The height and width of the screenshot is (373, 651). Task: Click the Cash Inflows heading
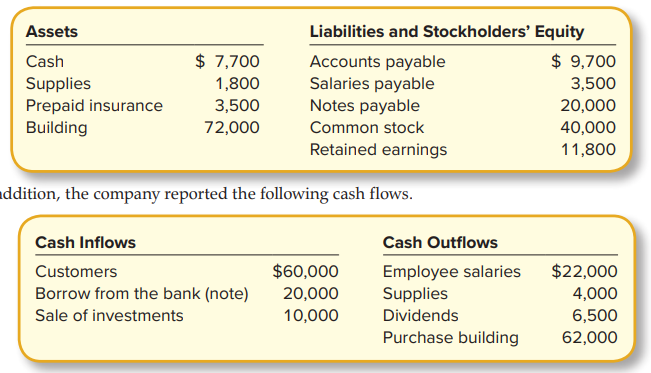[86, 243]
